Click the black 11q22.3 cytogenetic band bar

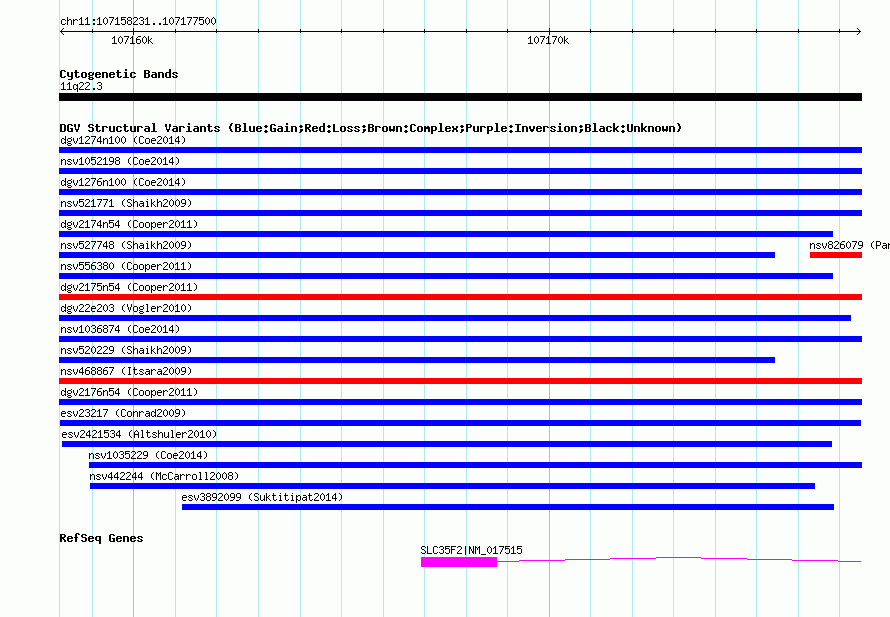[x=460, y=97]
